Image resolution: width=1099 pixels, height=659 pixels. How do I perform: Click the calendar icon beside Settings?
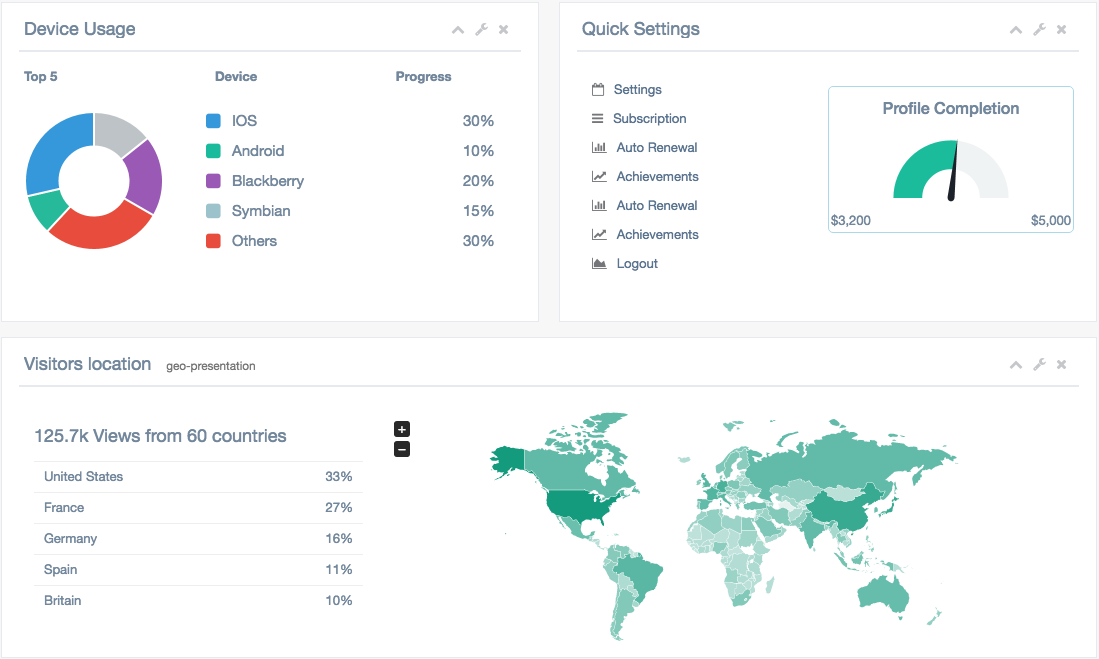click(598, 90)
